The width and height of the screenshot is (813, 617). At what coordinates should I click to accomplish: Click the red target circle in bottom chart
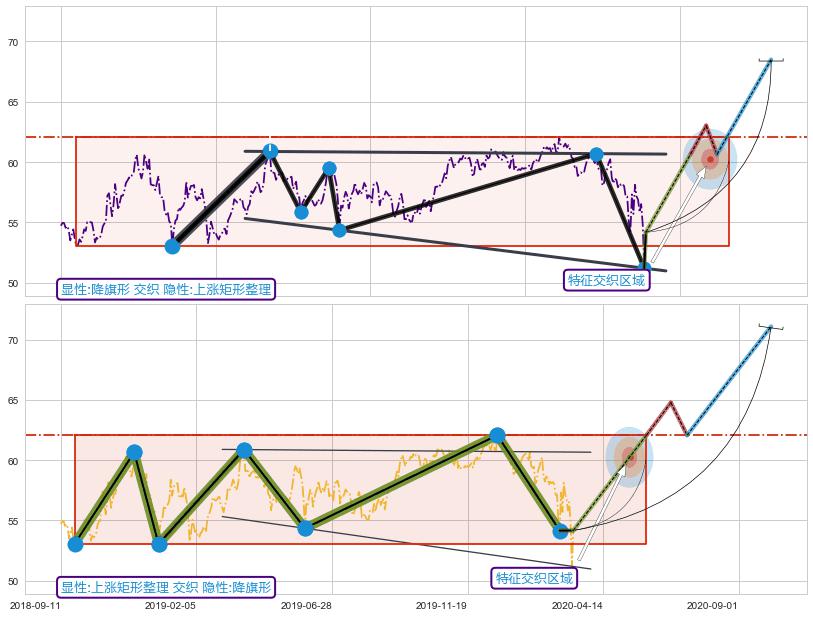point(629,457)
